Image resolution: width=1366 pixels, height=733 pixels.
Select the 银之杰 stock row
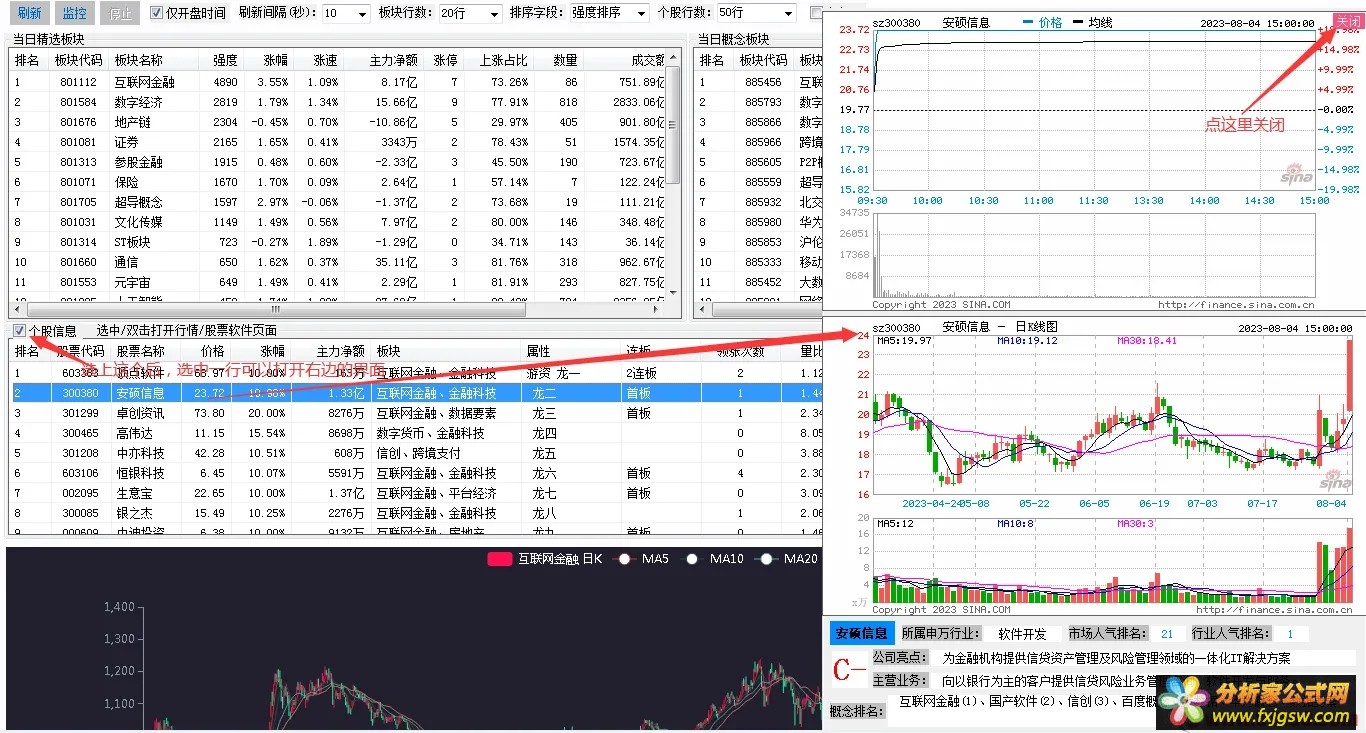pyautogui.click(x=417, y=513)
